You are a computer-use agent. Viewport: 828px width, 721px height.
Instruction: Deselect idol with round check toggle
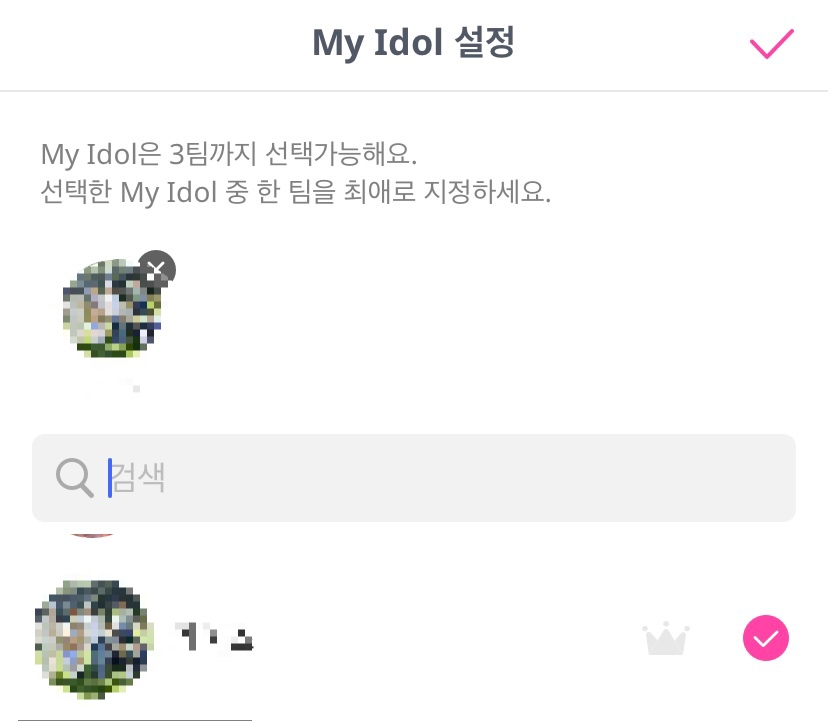click(766, 638)
